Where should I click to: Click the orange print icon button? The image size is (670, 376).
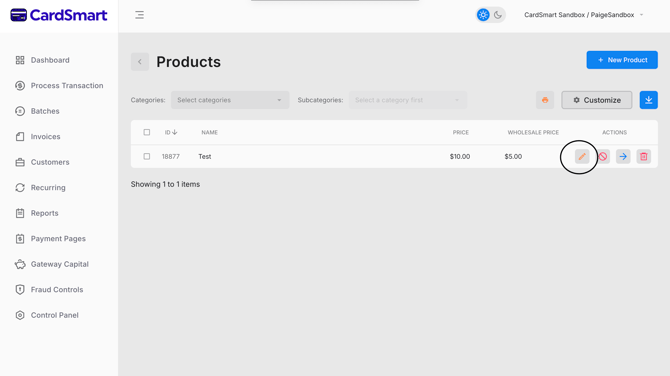point(545,100)
